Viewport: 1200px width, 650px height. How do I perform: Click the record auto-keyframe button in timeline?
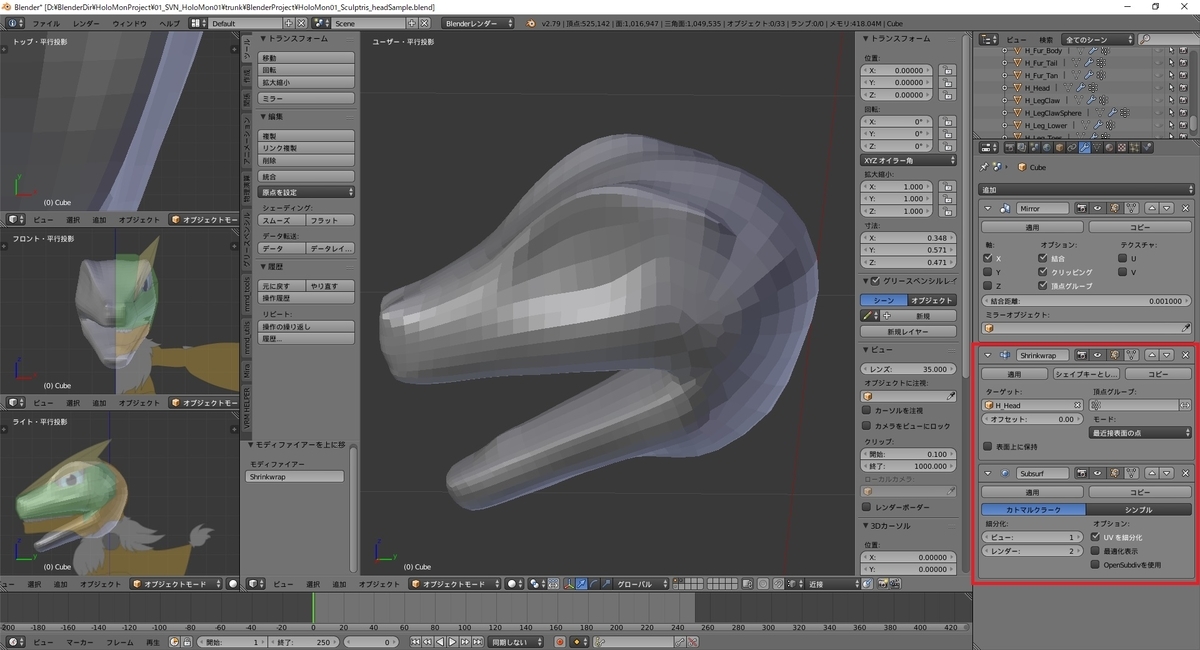[559, 642]
